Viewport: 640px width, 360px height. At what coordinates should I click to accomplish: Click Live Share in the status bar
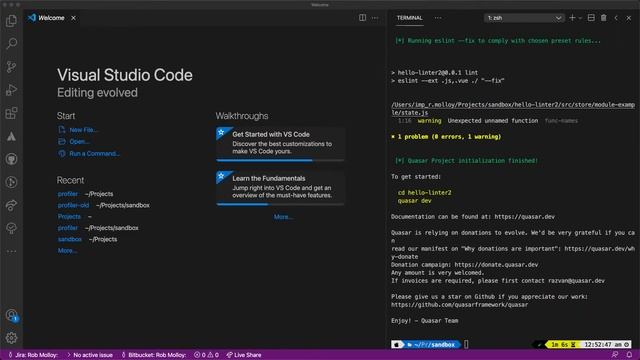[x=244, y=355]
